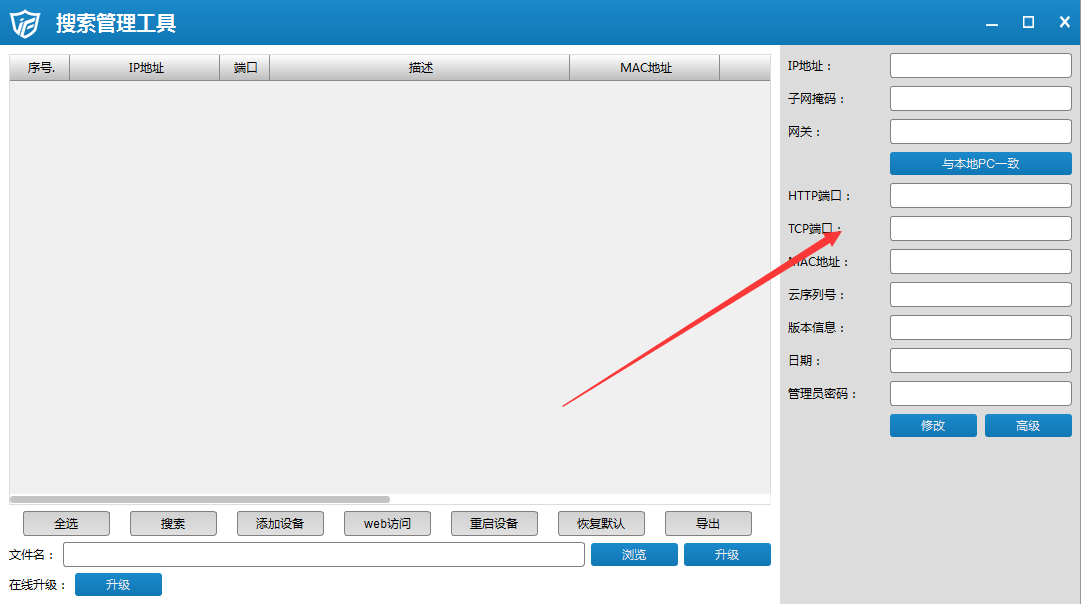Click the 添加设备 add device button

coord(280,524)
